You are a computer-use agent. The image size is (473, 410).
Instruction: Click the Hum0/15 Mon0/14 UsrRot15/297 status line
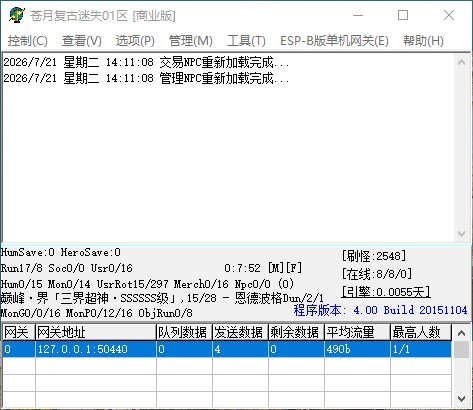pos(147,284)
